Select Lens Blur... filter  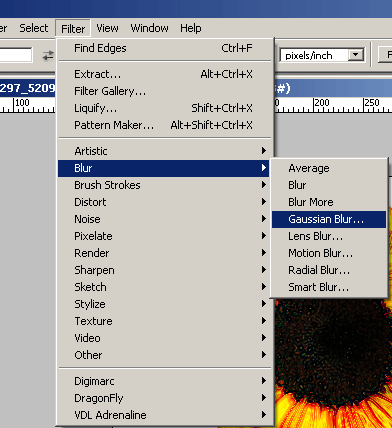click(329, 236)
